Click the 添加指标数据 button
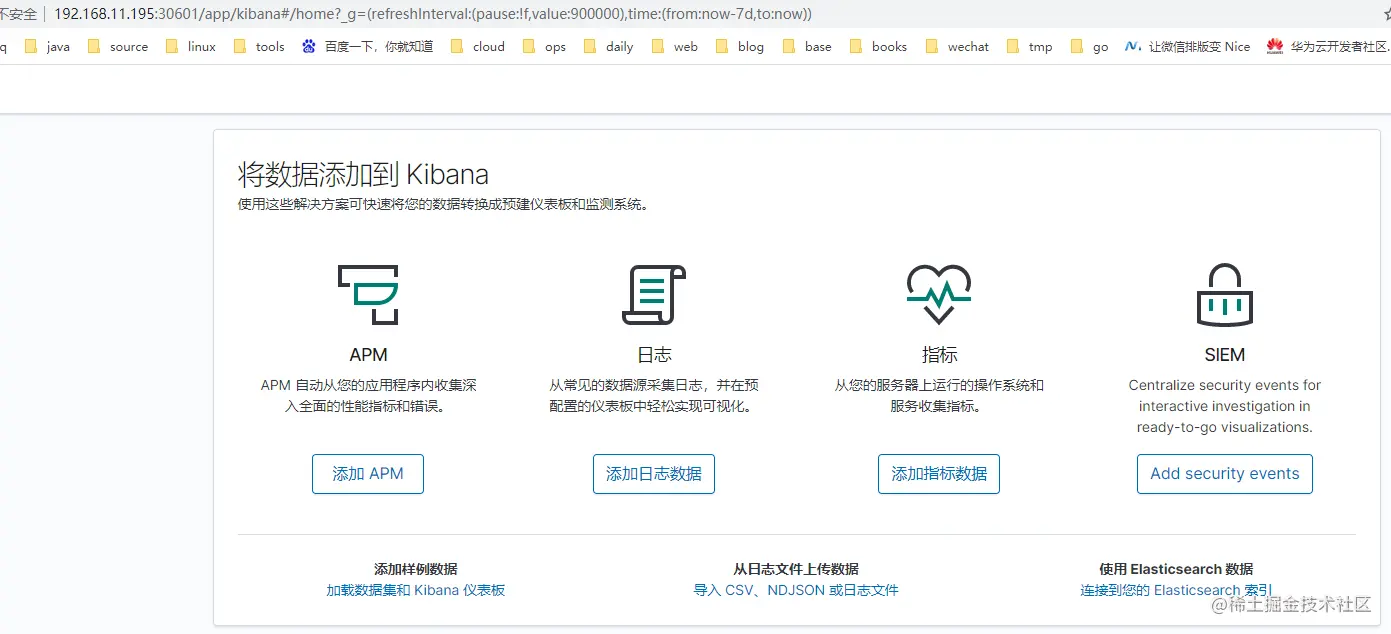1391x634 pixels. click(939, 474)
